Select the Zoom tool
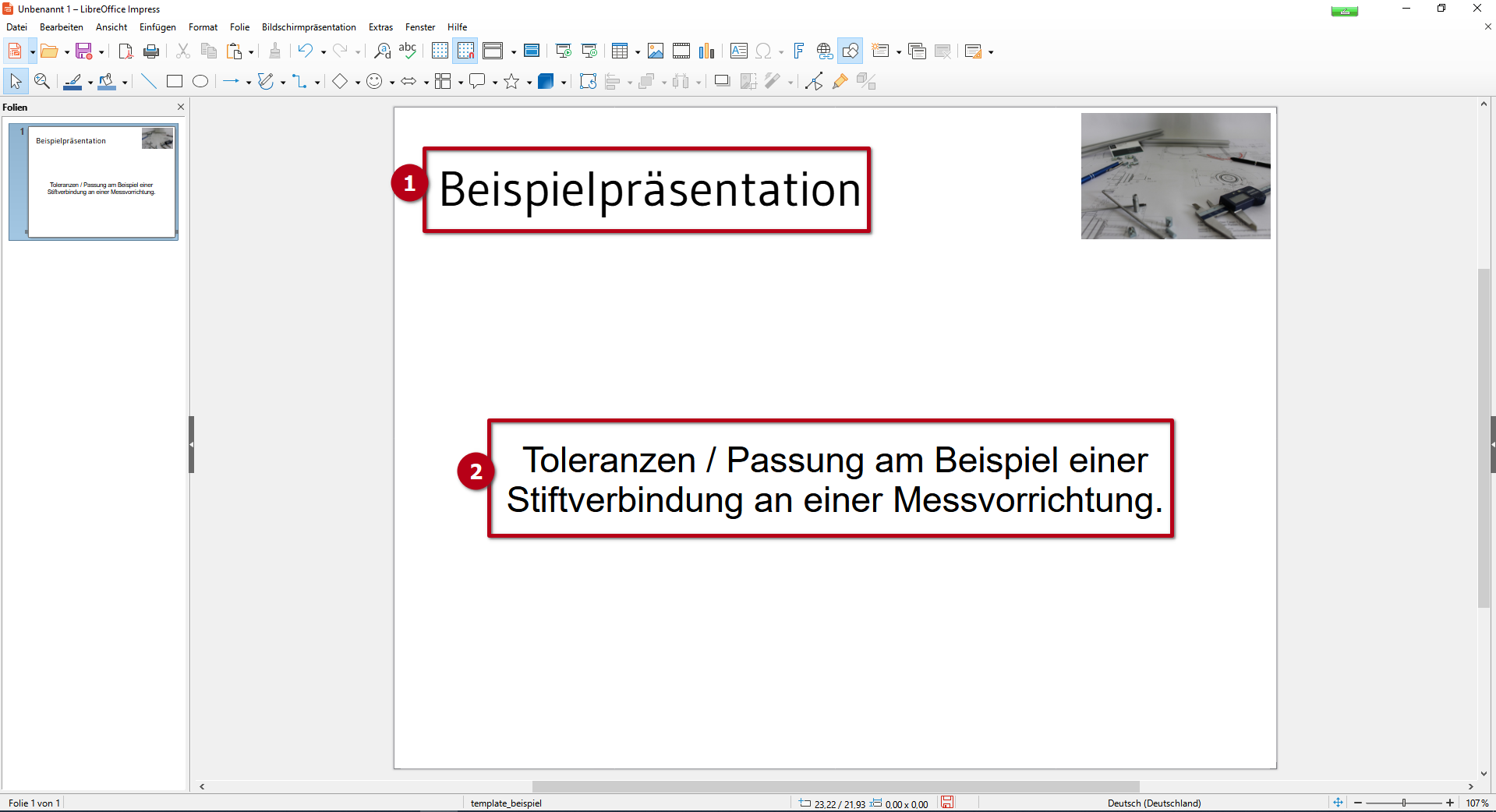This screenshot has height=812, width=1496. coord(41,81)
